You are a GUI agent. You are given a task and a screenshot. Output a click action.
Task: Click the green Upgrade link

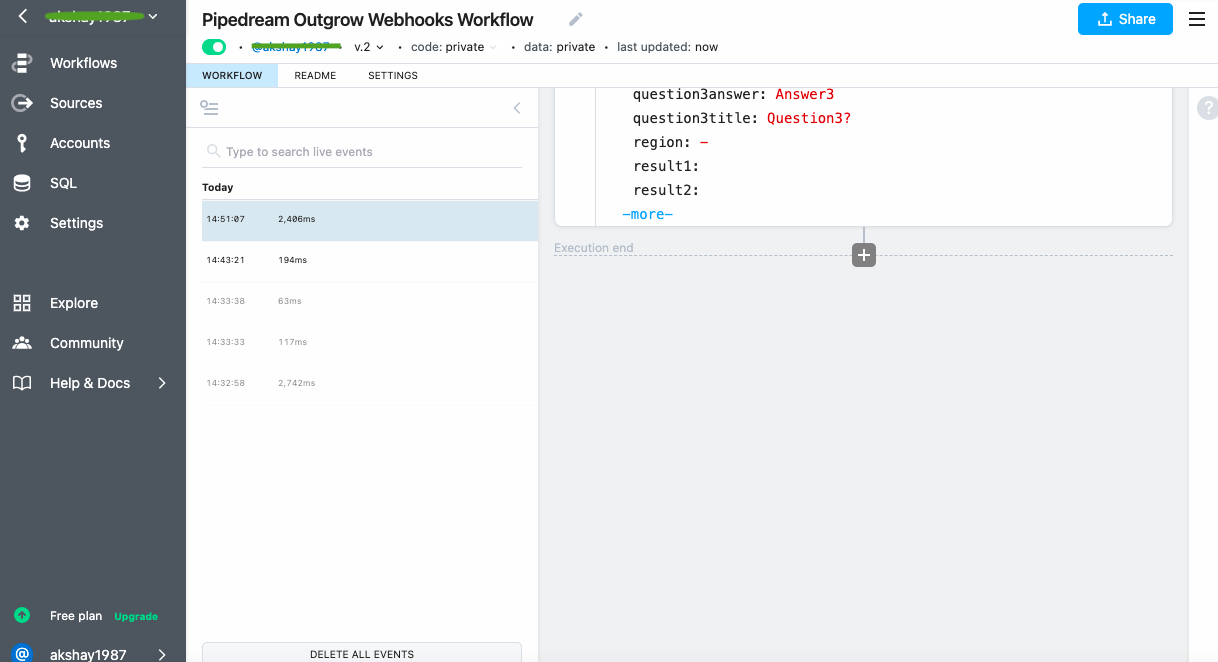click(x=136, y=617)
